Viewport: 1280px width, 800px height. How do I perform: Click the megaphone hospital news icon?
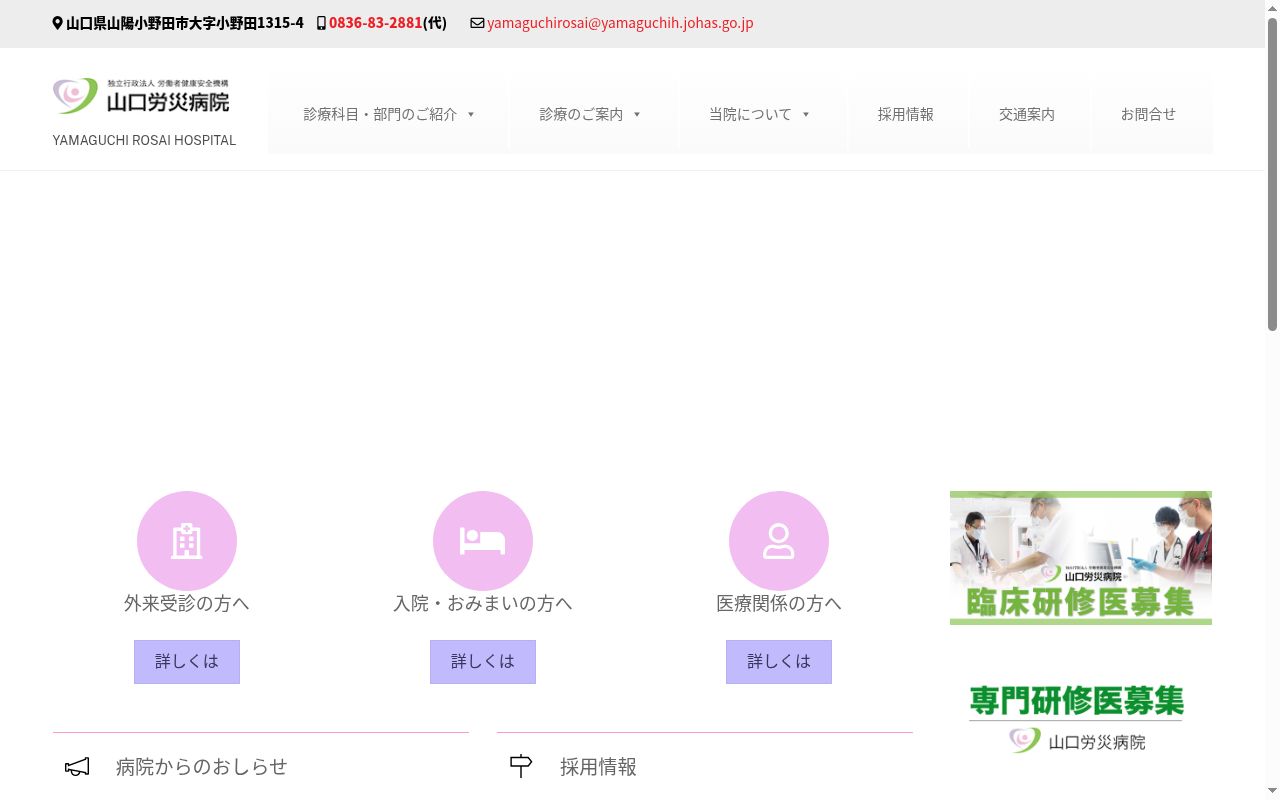click(77, 767)
